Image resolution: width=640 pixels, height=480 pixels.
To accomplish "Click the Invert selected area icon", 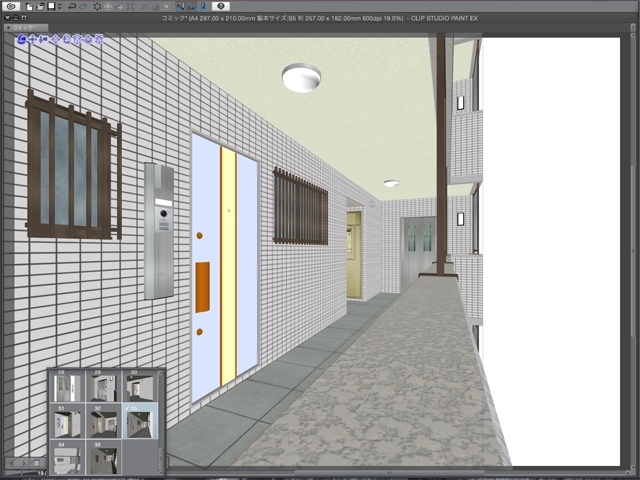I will click(x=155, y=7).
